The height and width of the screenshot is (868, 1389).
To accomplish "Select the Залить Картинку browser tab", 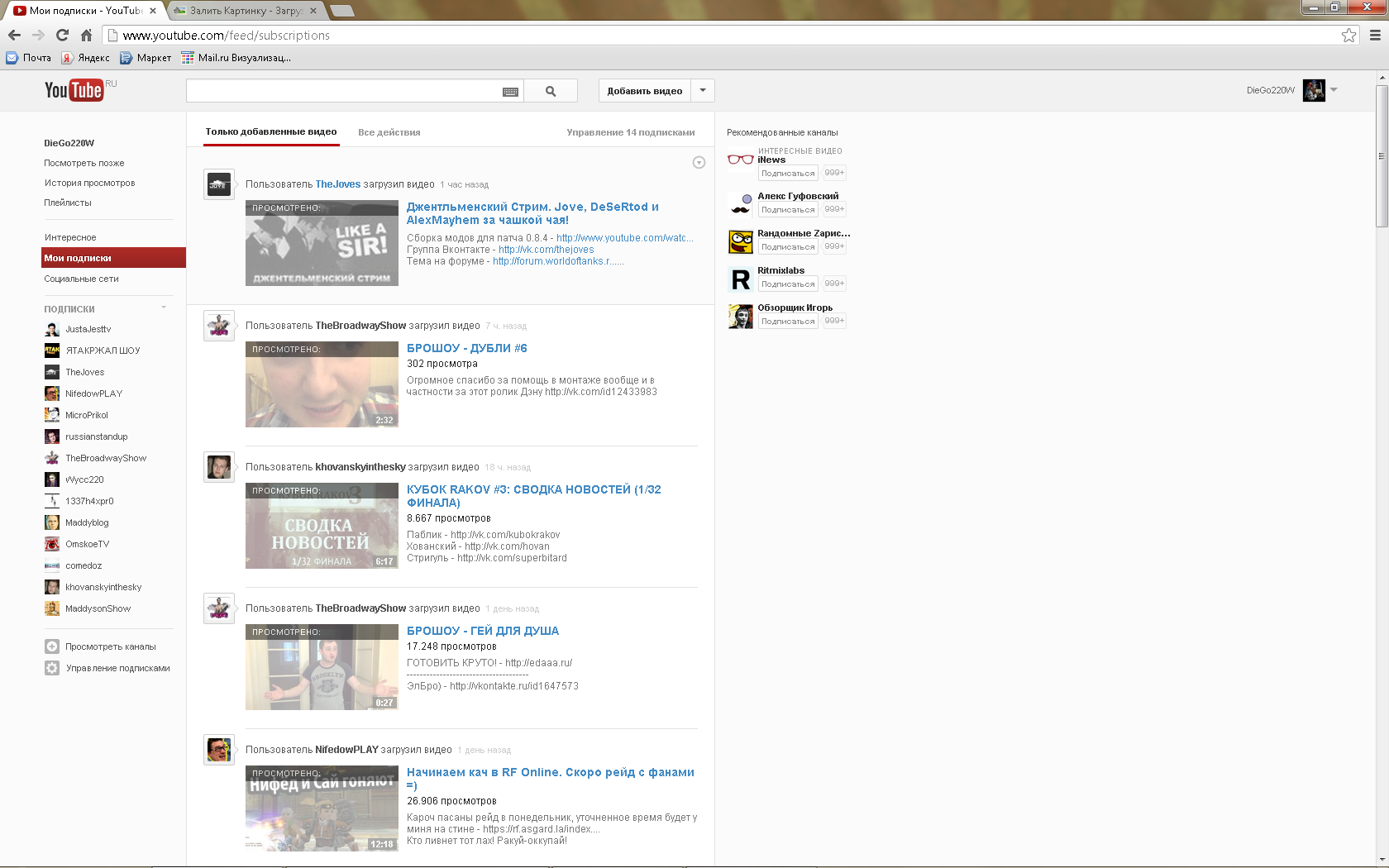I will 246,11.
